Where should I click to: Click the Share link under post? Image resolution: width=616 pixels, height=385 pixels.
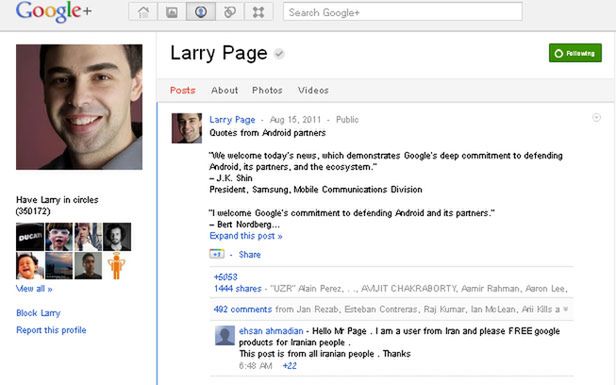tap(249, 255)
